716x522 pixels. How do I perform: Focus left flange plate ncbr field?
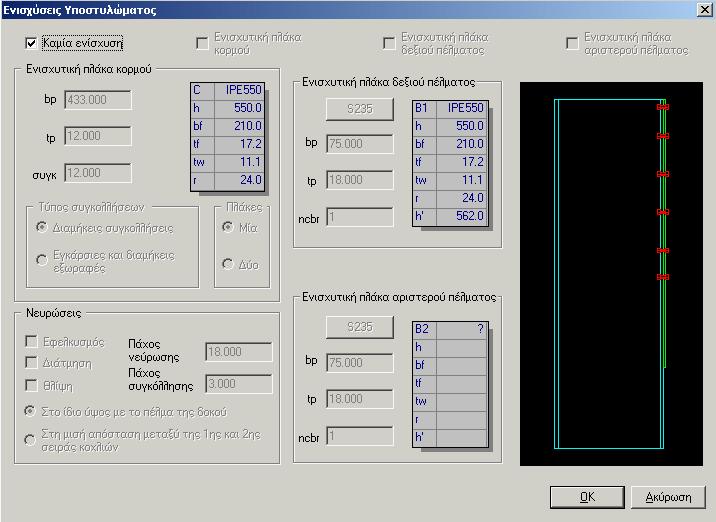360,436
